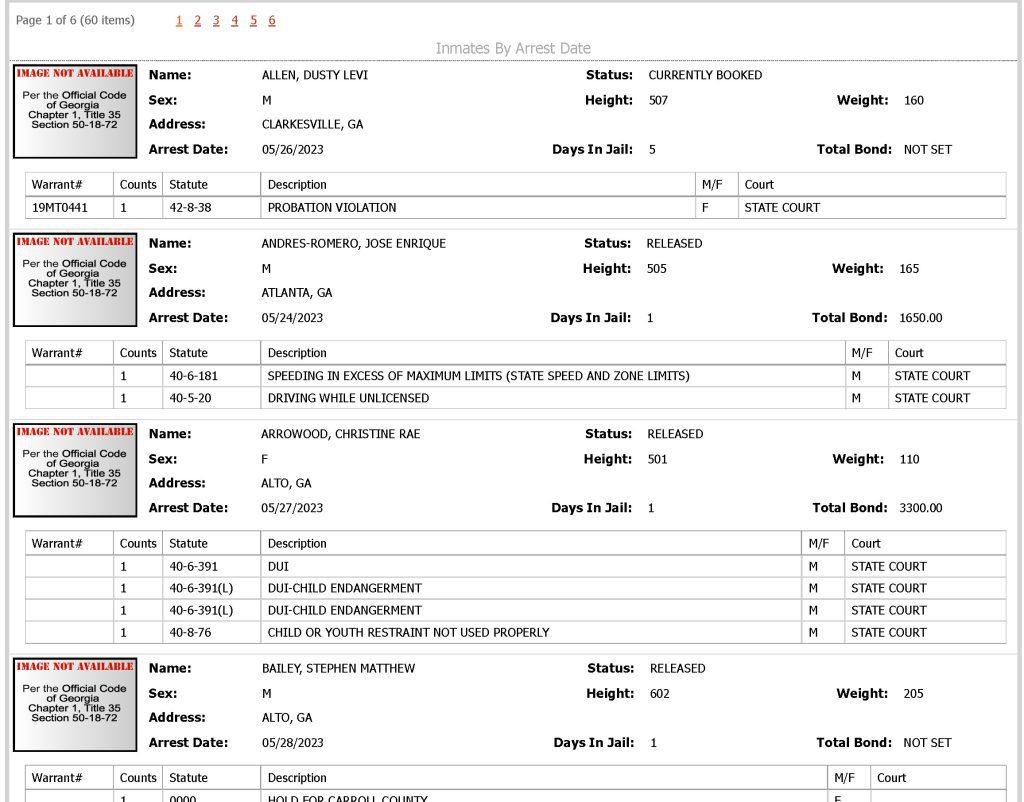Click BAILEY, STEPHEN MATTHEW name text
Viewport: 1024px width, 802px height.
(x=338, y=669)
